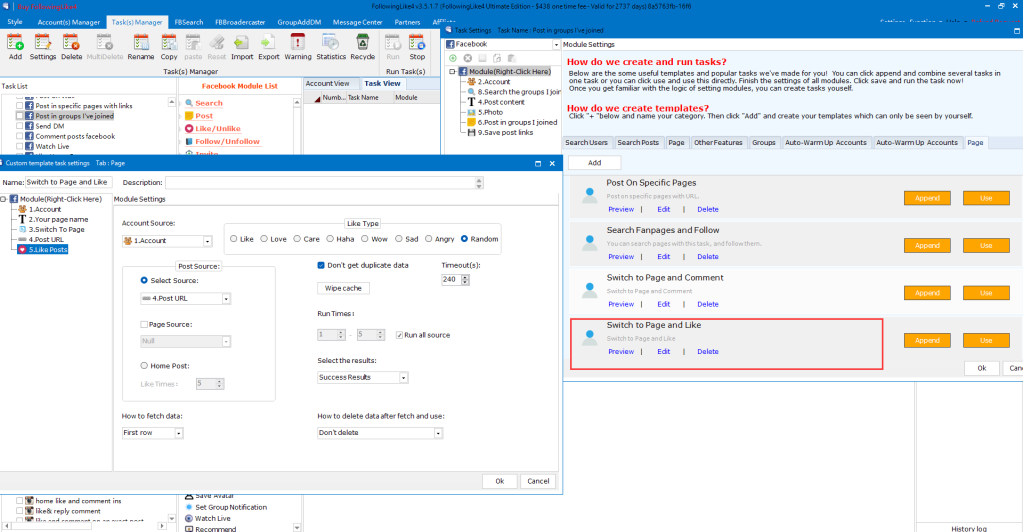Open the 4.Post URL source dropdown
The image size is (1023, 532).
[x=226, y=298]
